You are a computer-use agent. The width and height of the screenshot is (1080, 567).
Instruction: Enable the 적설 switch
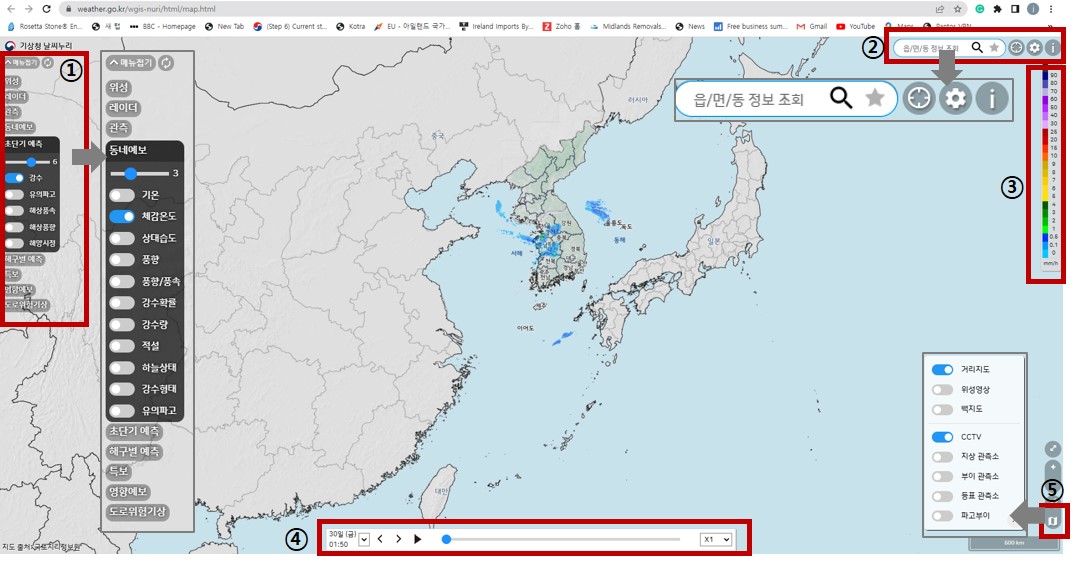click(x=122, y=346)
